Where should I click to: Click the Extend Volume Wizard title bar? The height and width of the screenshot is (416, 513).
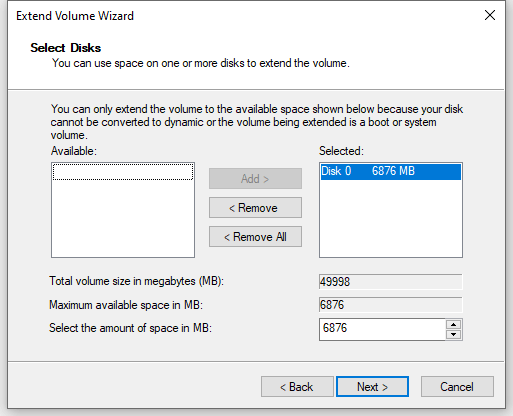click(233, 16)
